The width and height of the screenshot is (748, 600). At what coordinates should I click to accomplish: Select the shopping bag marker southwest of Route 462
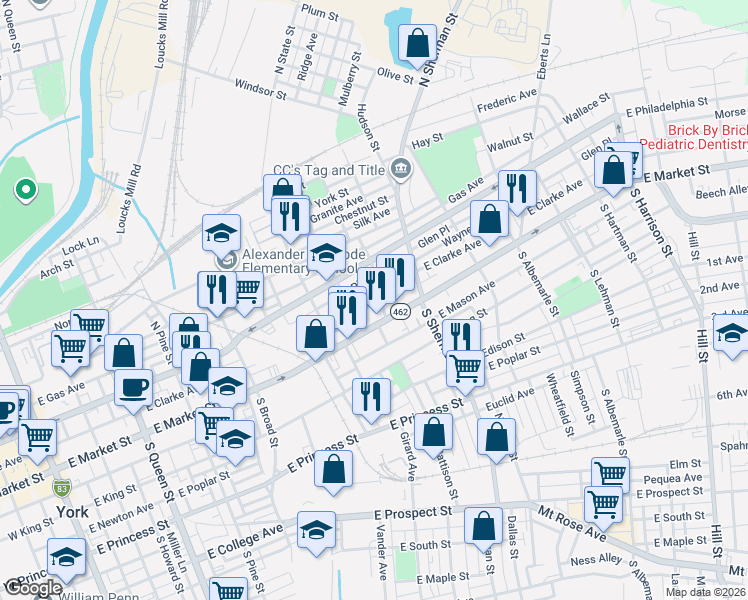[315, 335]
